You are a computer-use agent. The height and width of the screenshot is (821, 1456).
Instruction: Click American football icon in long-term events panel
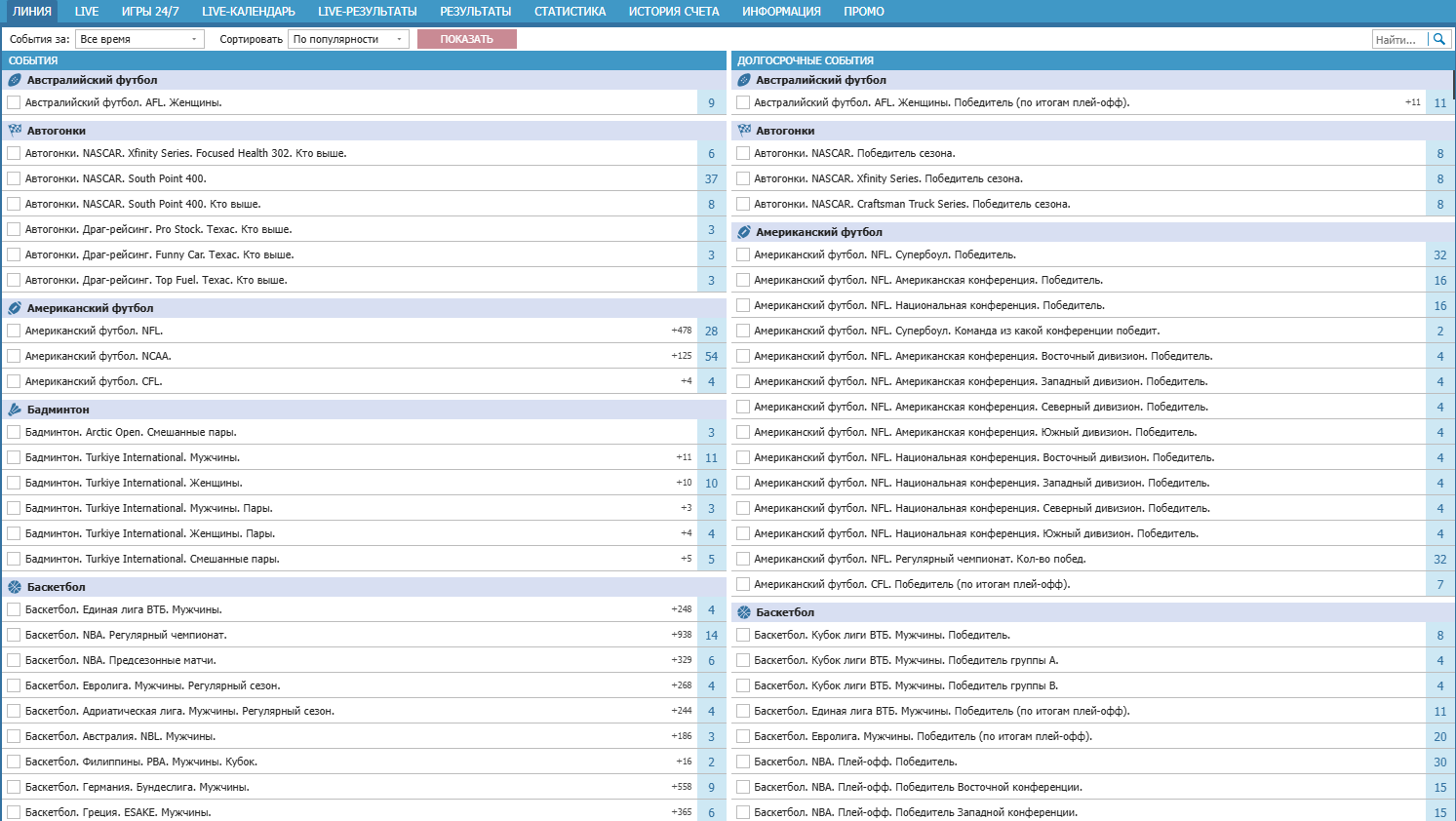tap(744, 232)
